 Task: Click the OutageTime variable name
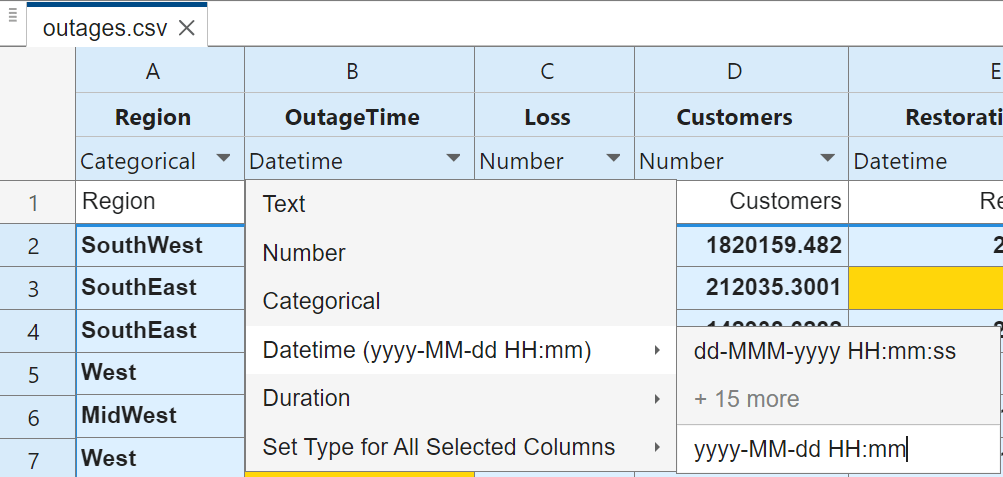click(x=352, y=117)
